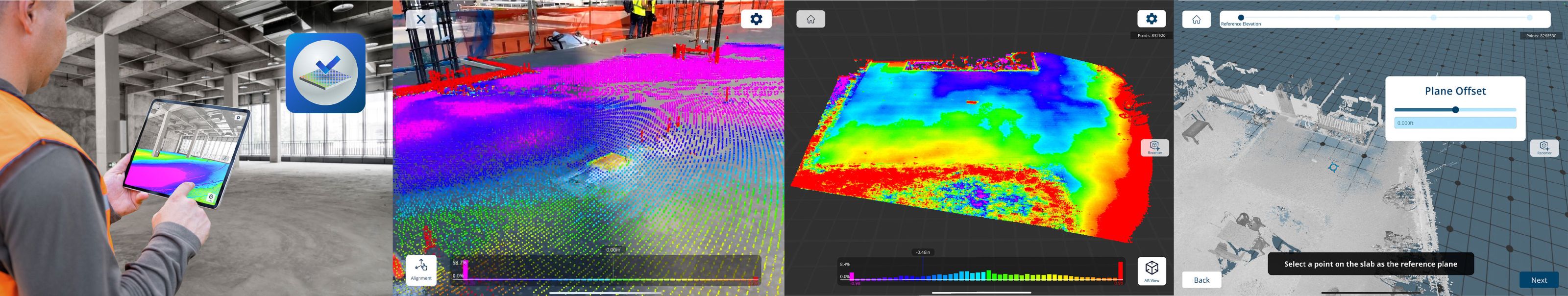The height and width of the screenshot is (296, 1568).
Task: Click the '8.4%' histogram scale label
Action: pyautogui.click(x=845, y=264)
